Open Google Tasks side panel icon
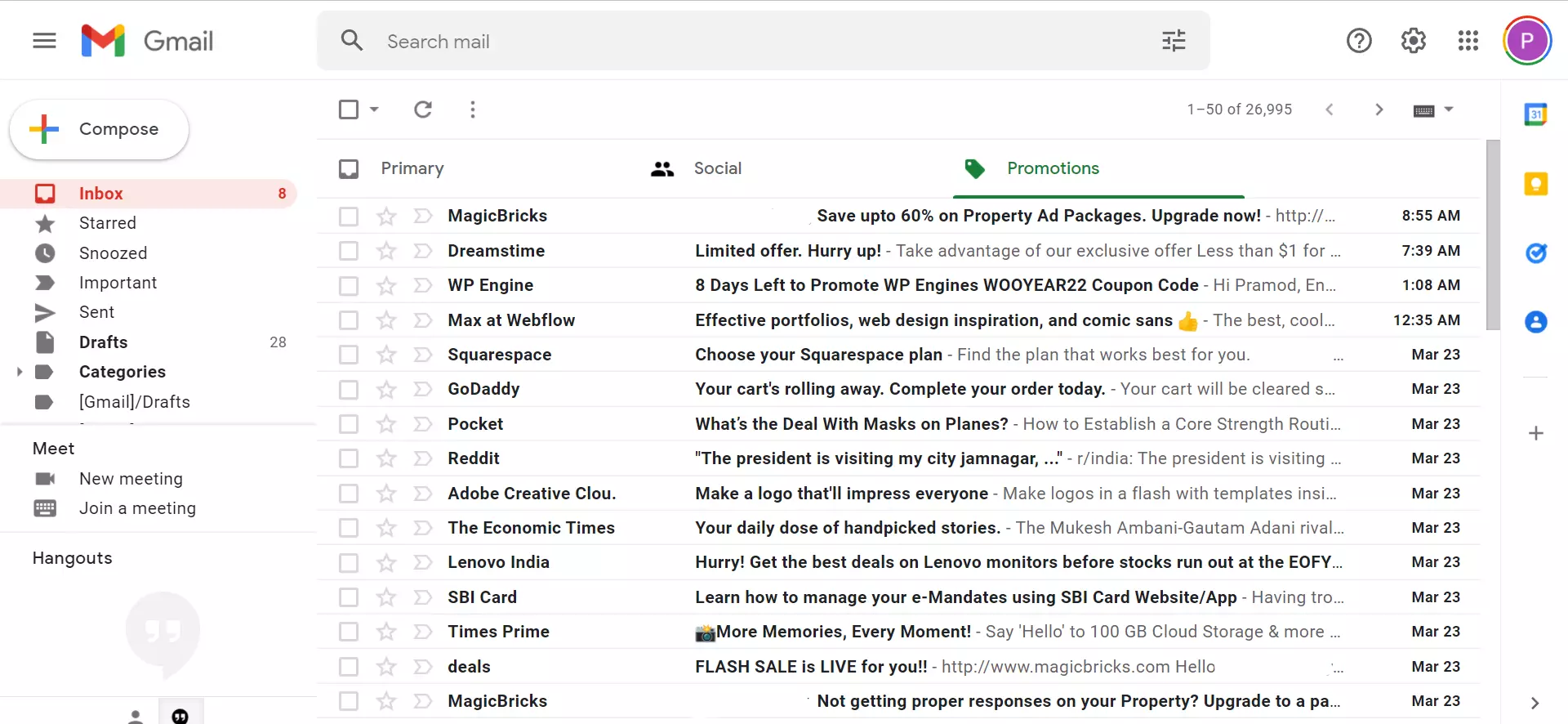1568x724 pixels. click(1536, 253)
